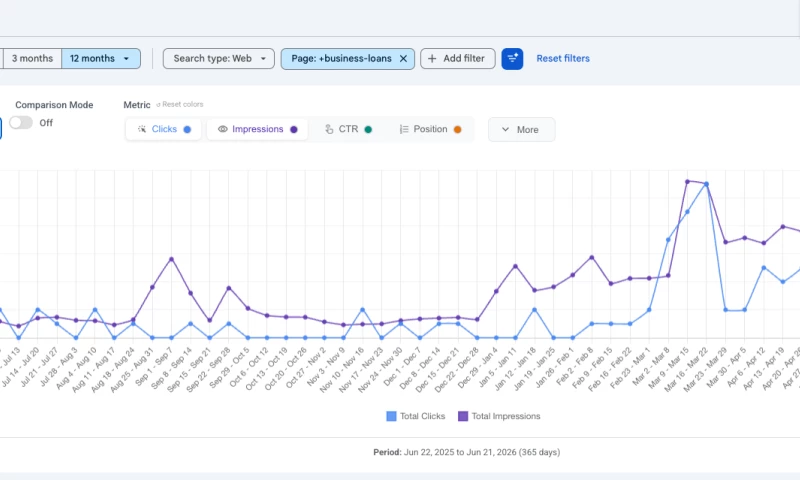Enable the CTR metric
The height and width of the screenshot is (480, 800).
coord(348,129)
